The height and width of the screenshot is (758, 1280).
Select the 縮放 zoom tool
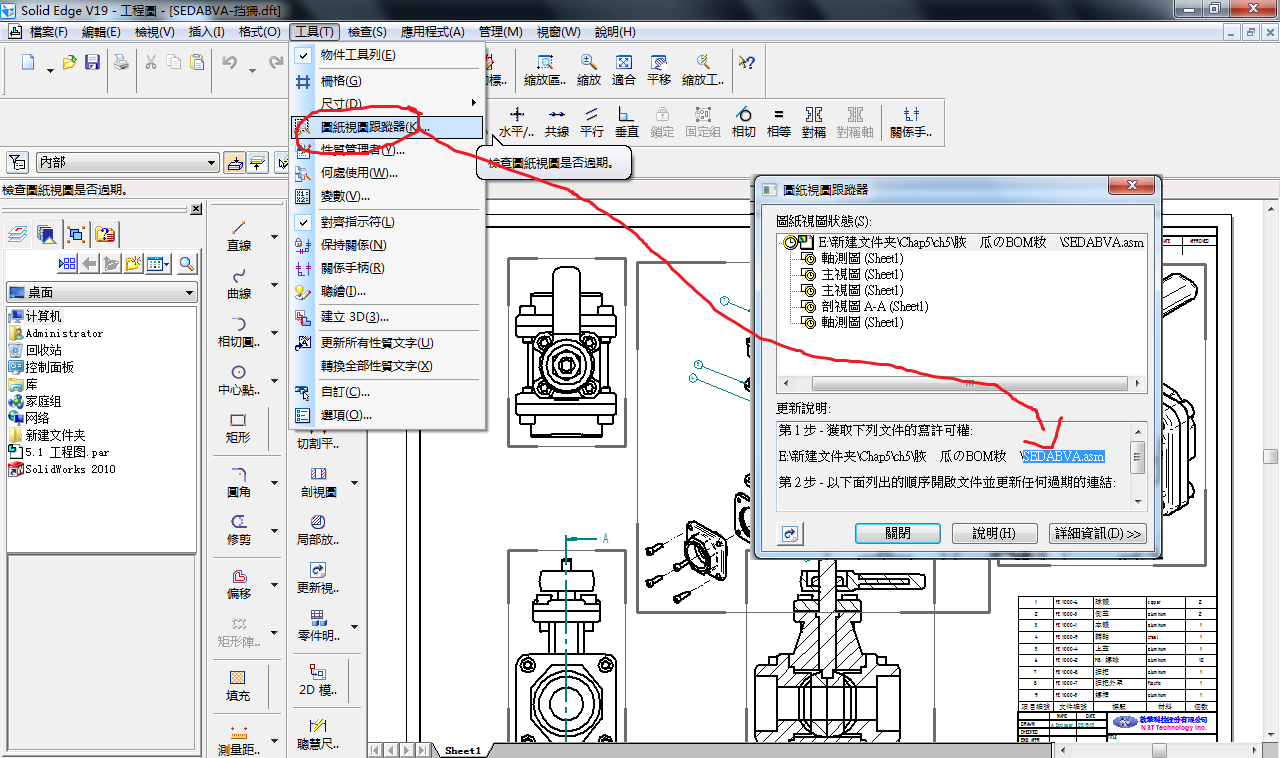tap(589, 69)
